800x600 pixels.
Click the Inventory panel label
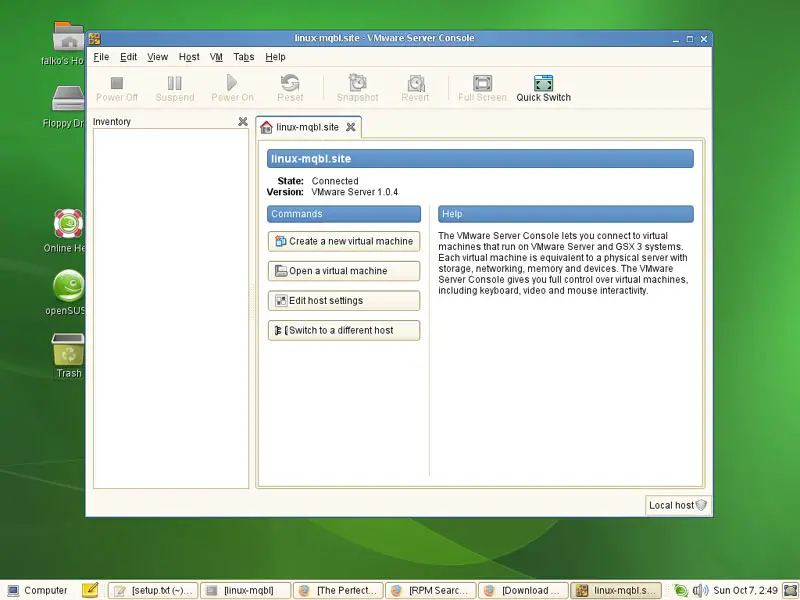click(112, 121)
